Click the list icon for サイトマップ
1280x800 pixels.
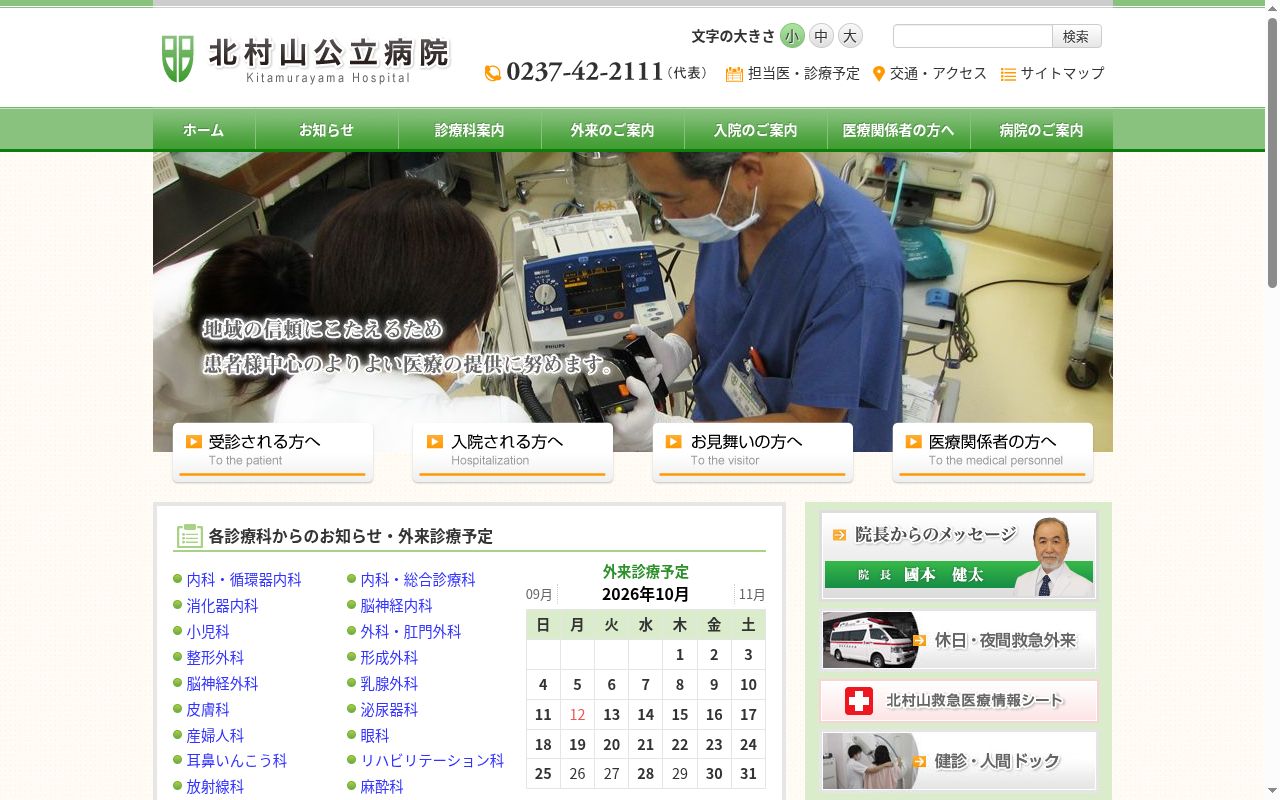pos(1008,74)
